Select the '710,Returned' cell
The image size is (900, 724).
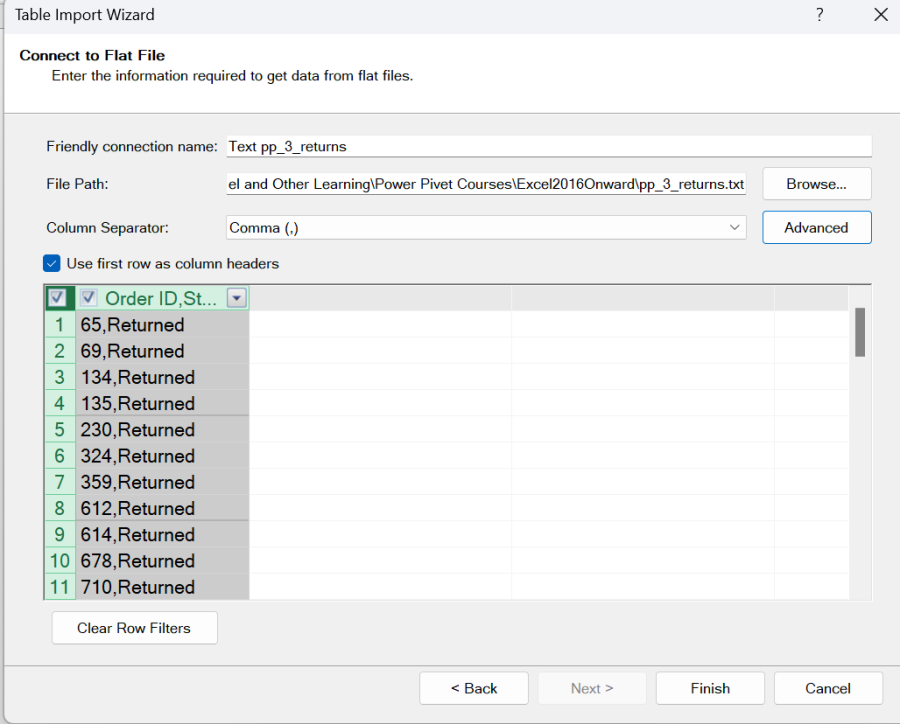point(162,587)
